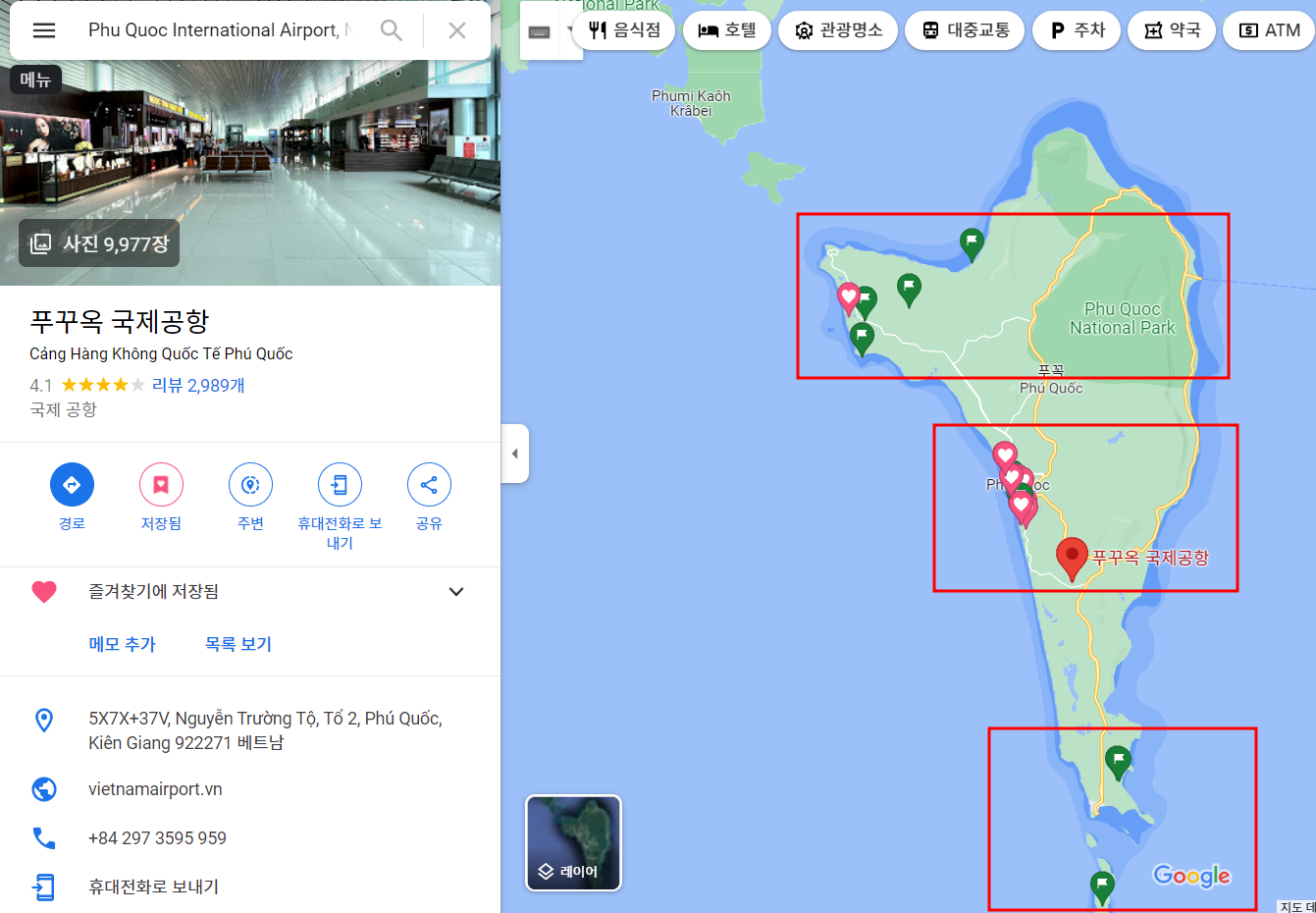The height and width of the screenshot is (913, 1316).
Task: Click the 목록 보기 link
Action: [x=238, y=644]
